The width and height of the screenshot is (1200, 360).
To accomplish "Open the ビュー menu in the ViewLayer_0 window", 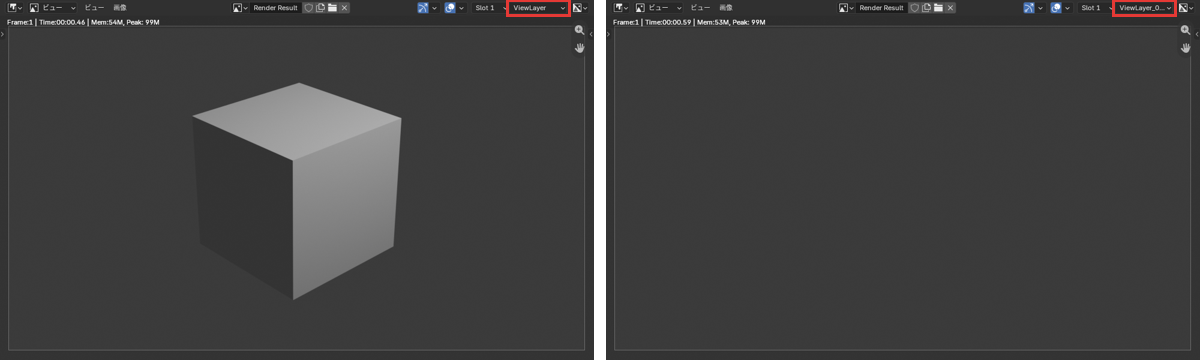I will point(700,8).
